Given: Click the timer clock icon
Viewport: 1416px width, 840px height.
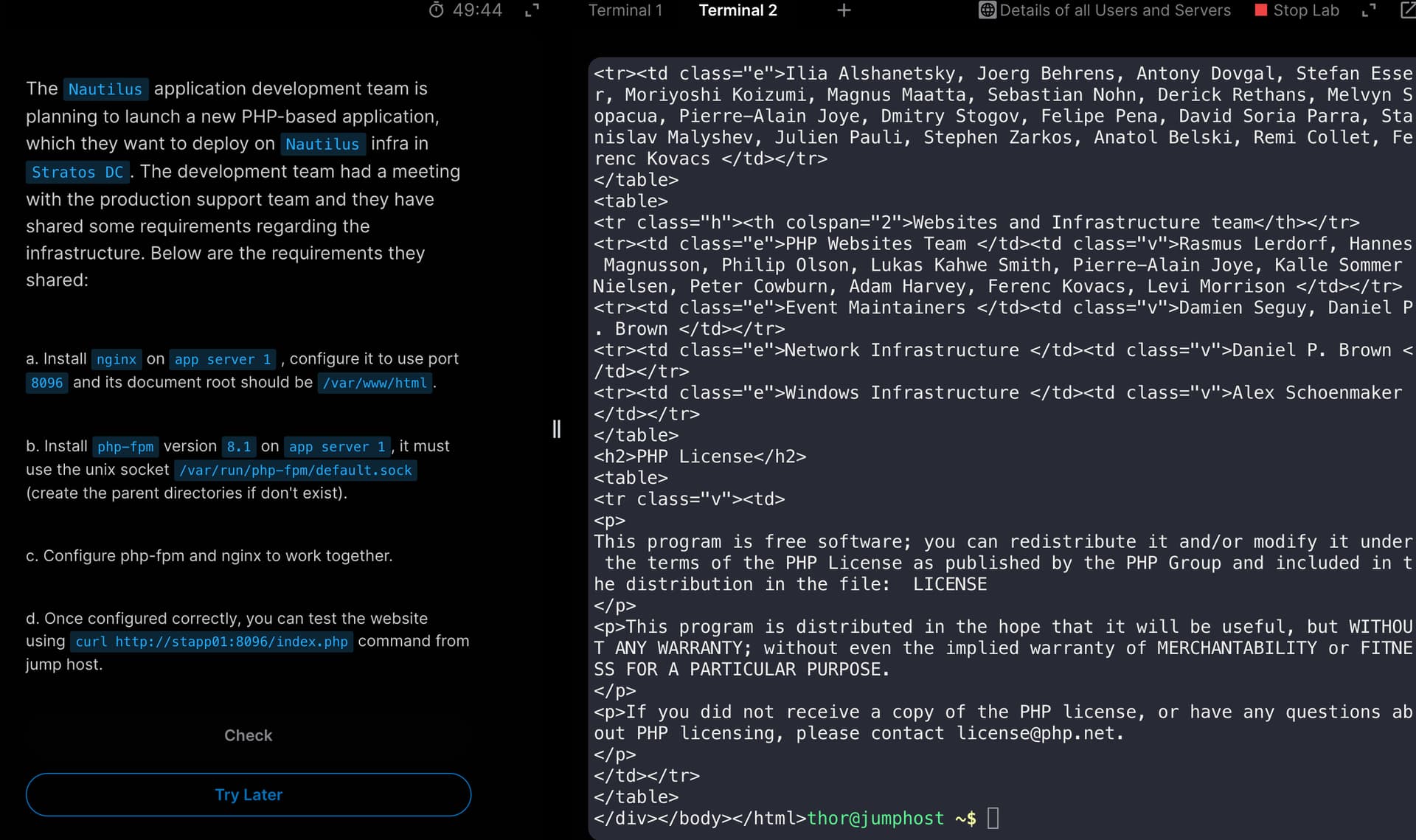Looking at the screenshot, I should click(x=436, y=10).
